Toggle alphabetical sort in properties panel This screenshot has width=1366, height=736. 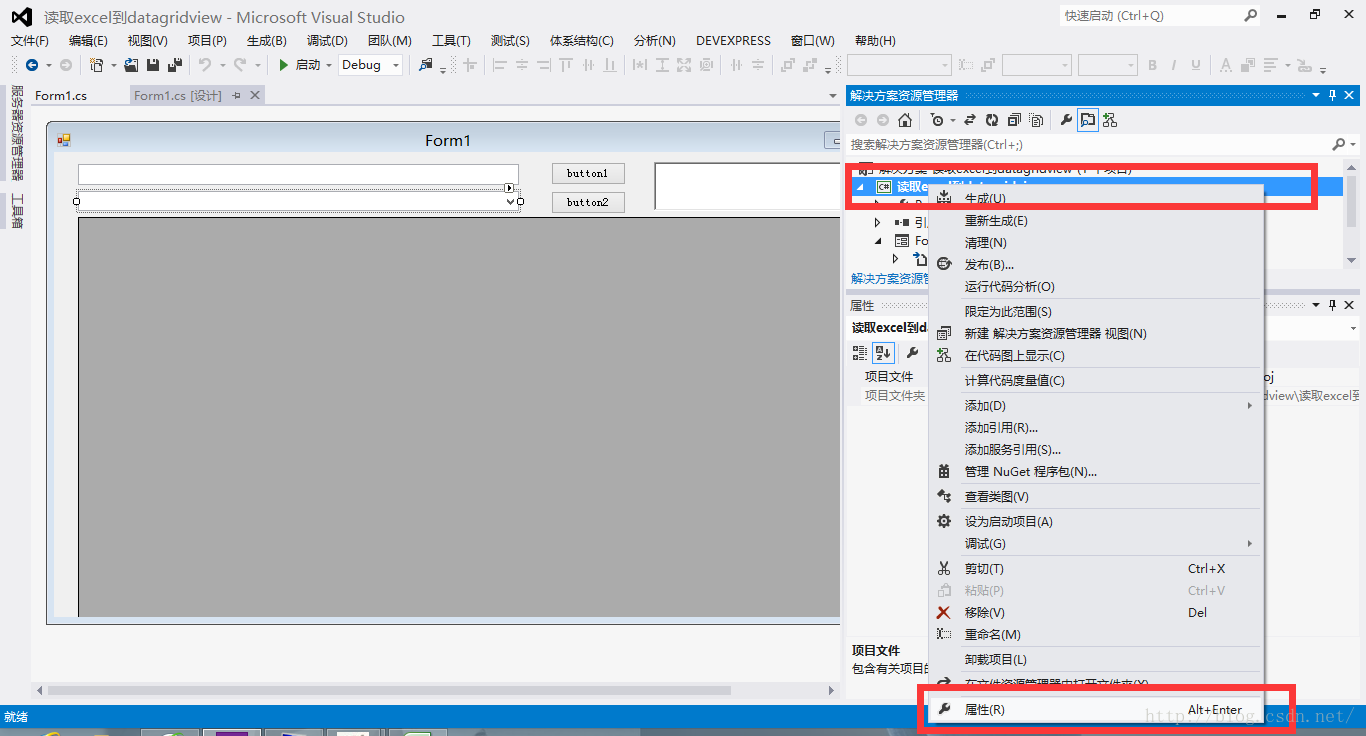(883, 353)
